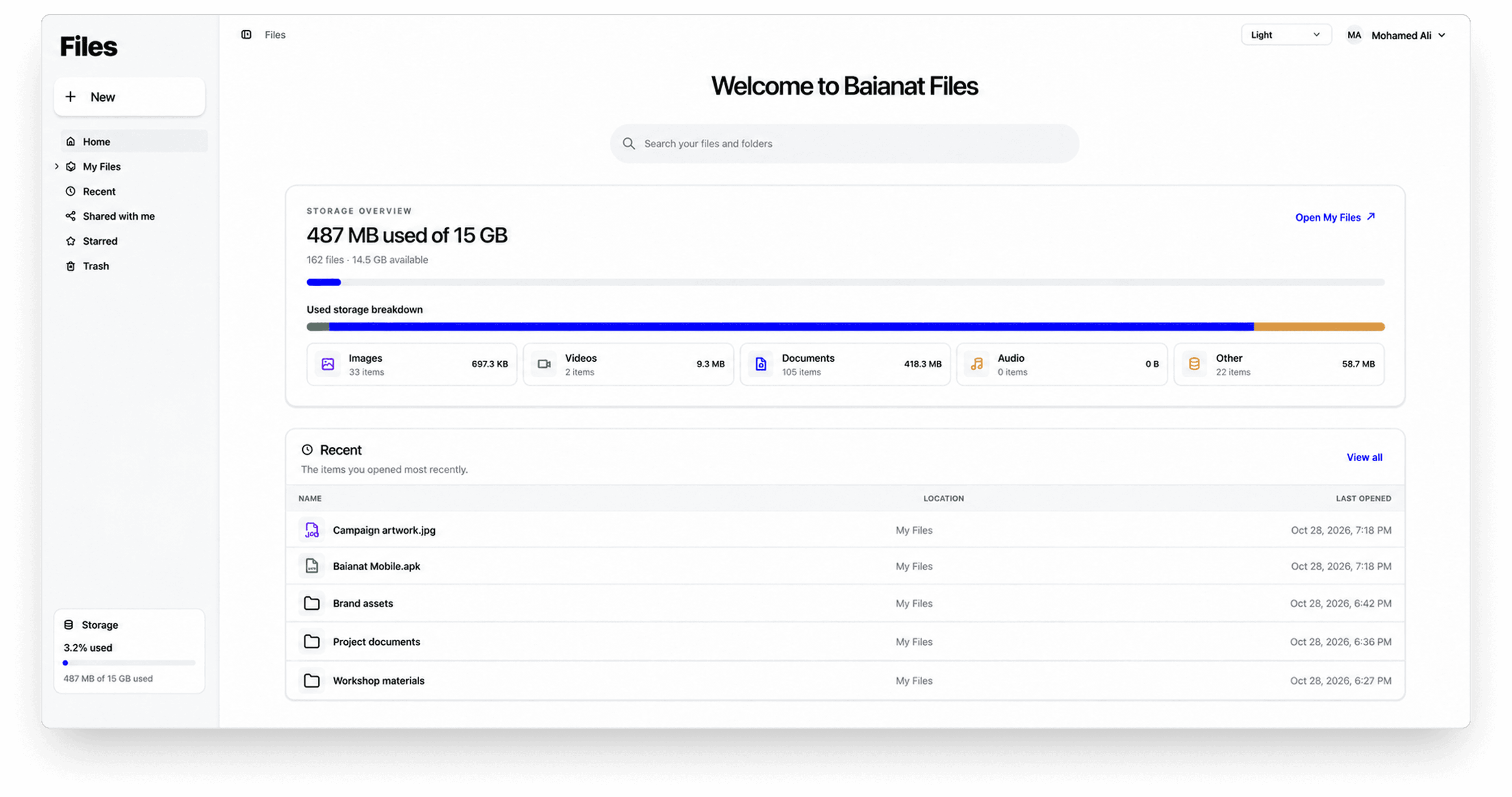Click the Storage database icon in sidebar card
The height and width of the screenshot is (797, 1512).
click(69, 625)
